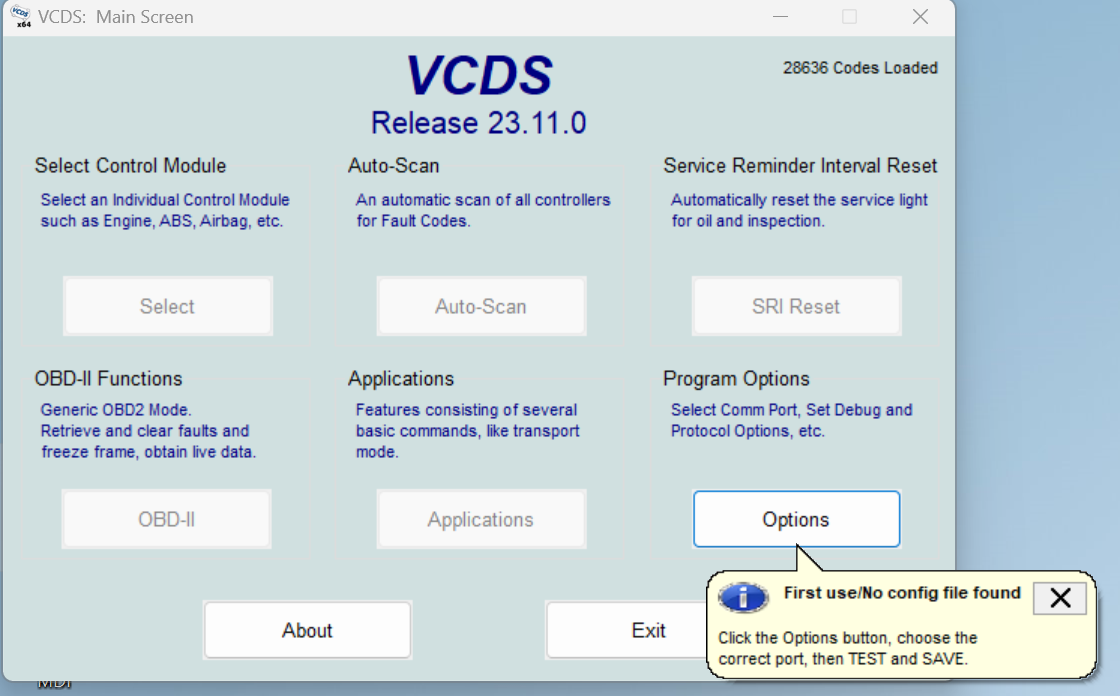Image resolution: width=1120 pixels, height=696 pixels.
Task: Click the SRI Reset button
Action: click(x=796, y=307)
